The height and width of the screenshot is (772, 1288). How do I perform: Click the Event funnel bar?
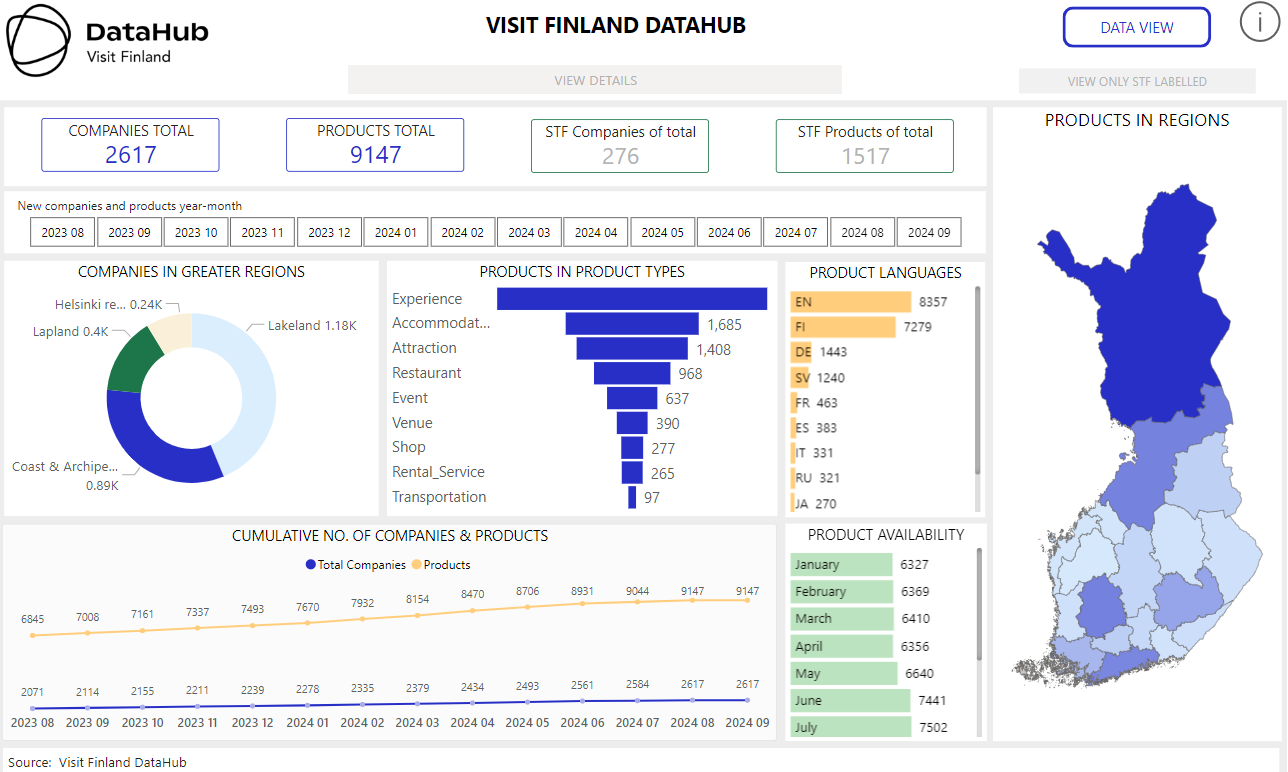(x=632, y=398)
